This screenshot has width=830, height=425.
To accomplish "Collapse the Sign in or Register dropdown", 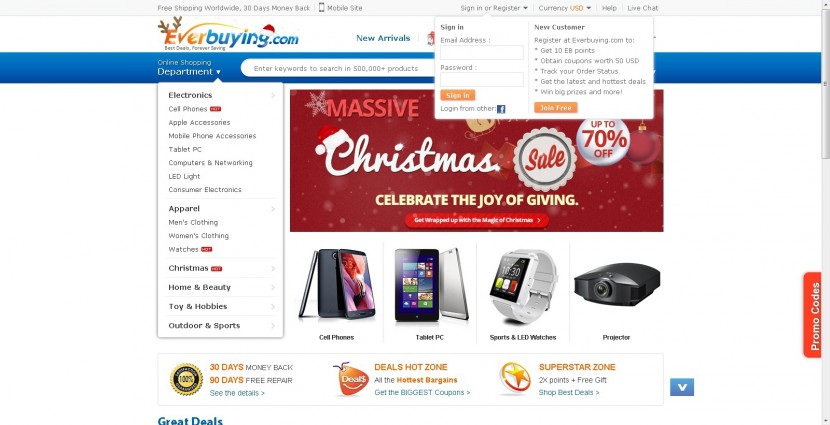I will pos(494,8).
